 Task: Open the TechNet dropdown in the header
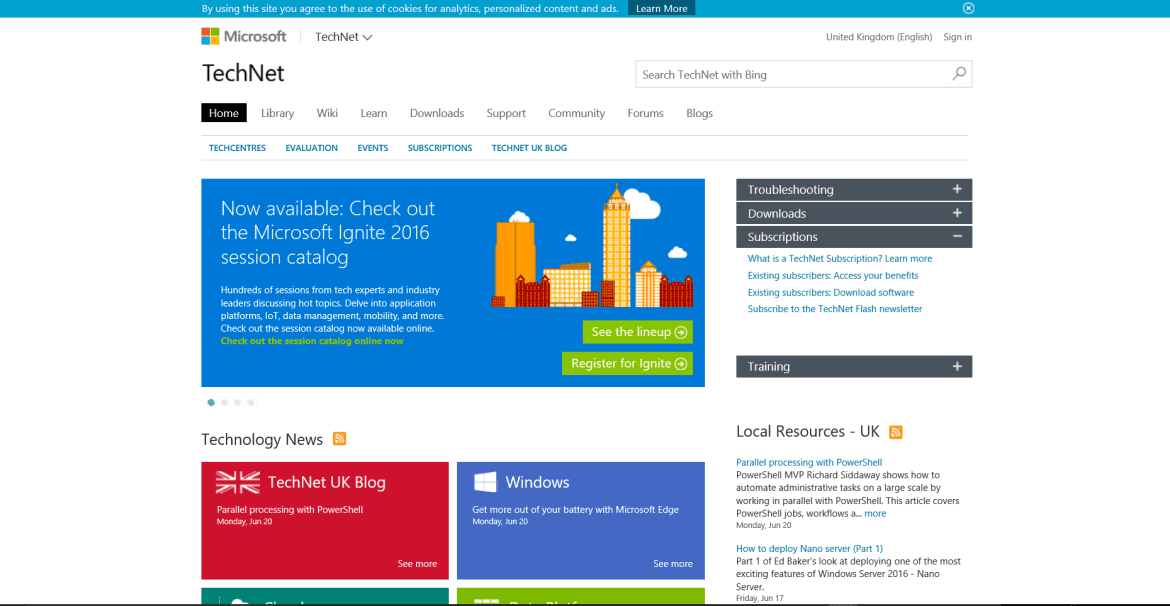[343, 36]
